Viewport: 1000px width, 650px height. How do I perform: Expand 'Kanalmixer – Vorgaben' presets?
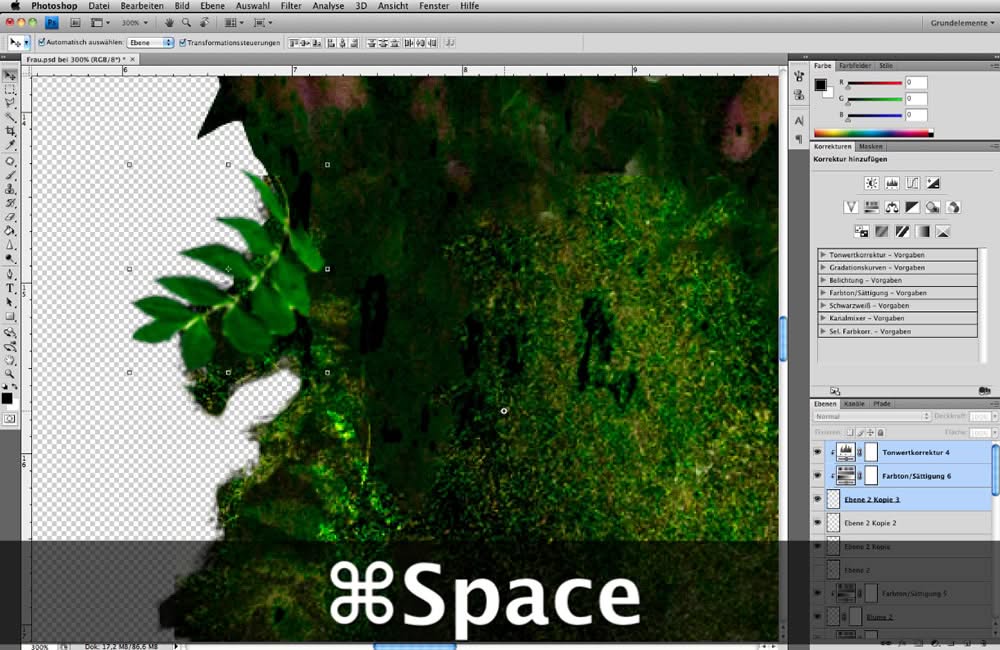[x=823, y=318]
